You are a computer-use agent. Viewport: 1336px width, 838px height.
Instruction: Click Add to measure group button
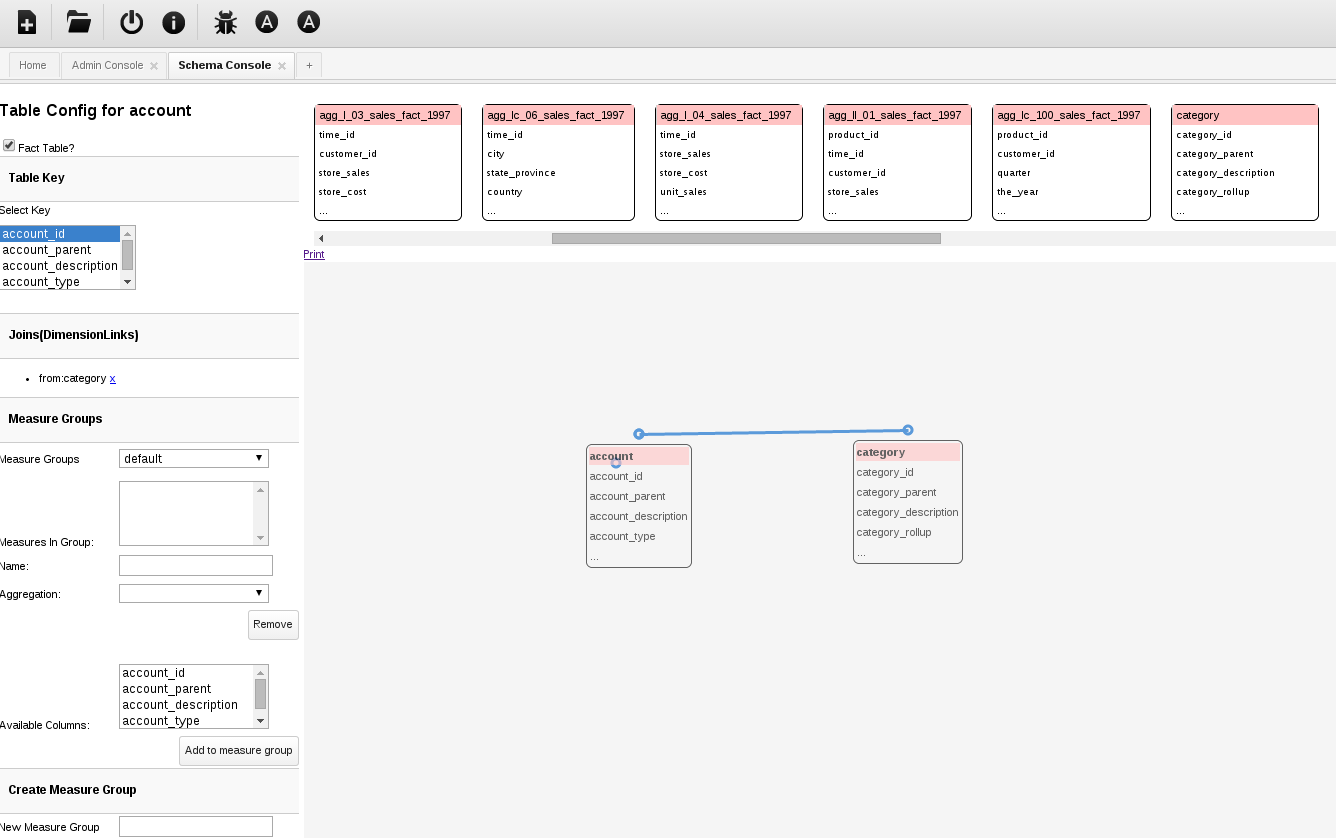click(239, 750)
